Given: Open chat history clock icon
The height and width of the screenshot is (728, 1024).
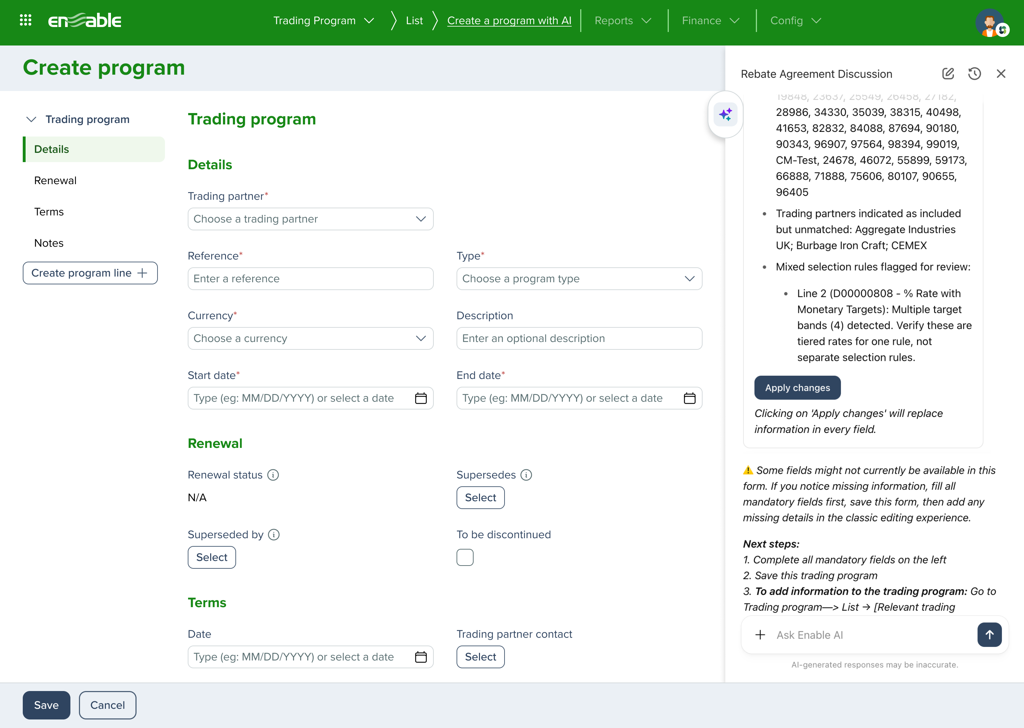Looking at the screenshot, I should pos(974,74).
